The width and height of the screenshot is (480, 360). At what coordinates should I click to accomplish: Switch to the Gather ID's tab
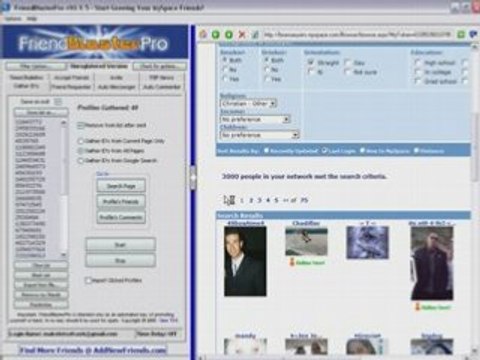26,86
